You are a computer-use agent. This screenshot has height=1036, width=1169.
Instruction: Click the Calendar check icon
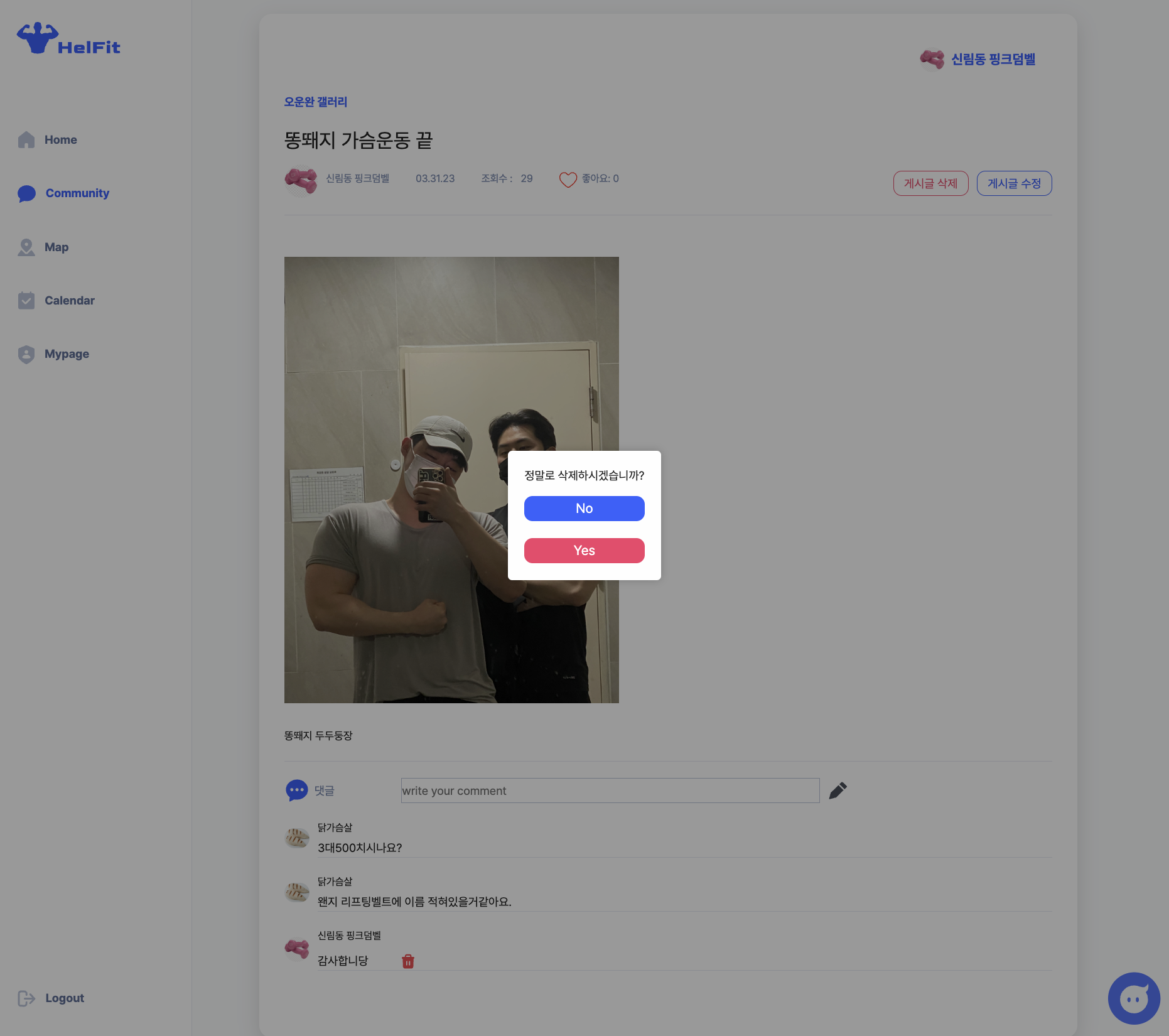[x=26, y=300]
